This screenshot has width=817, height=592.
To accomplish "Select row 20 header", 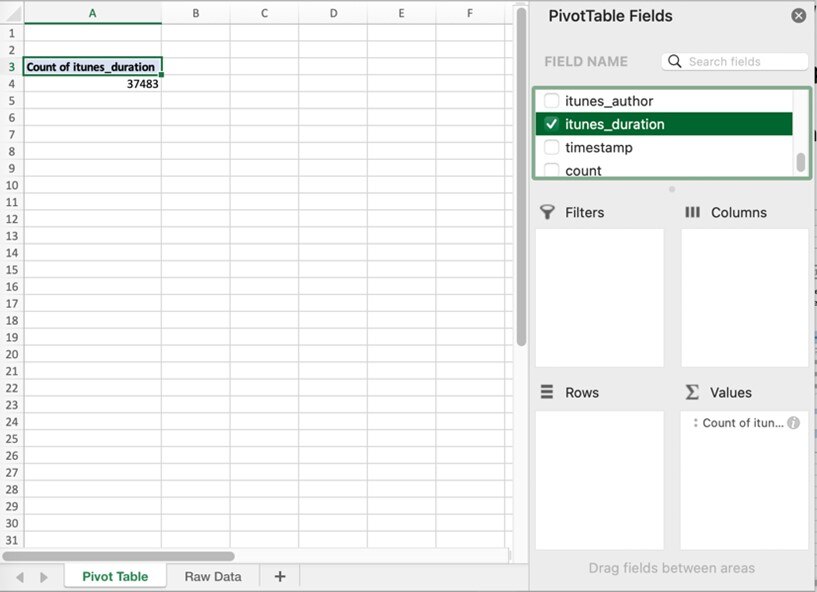I will (x=11, y=354).
